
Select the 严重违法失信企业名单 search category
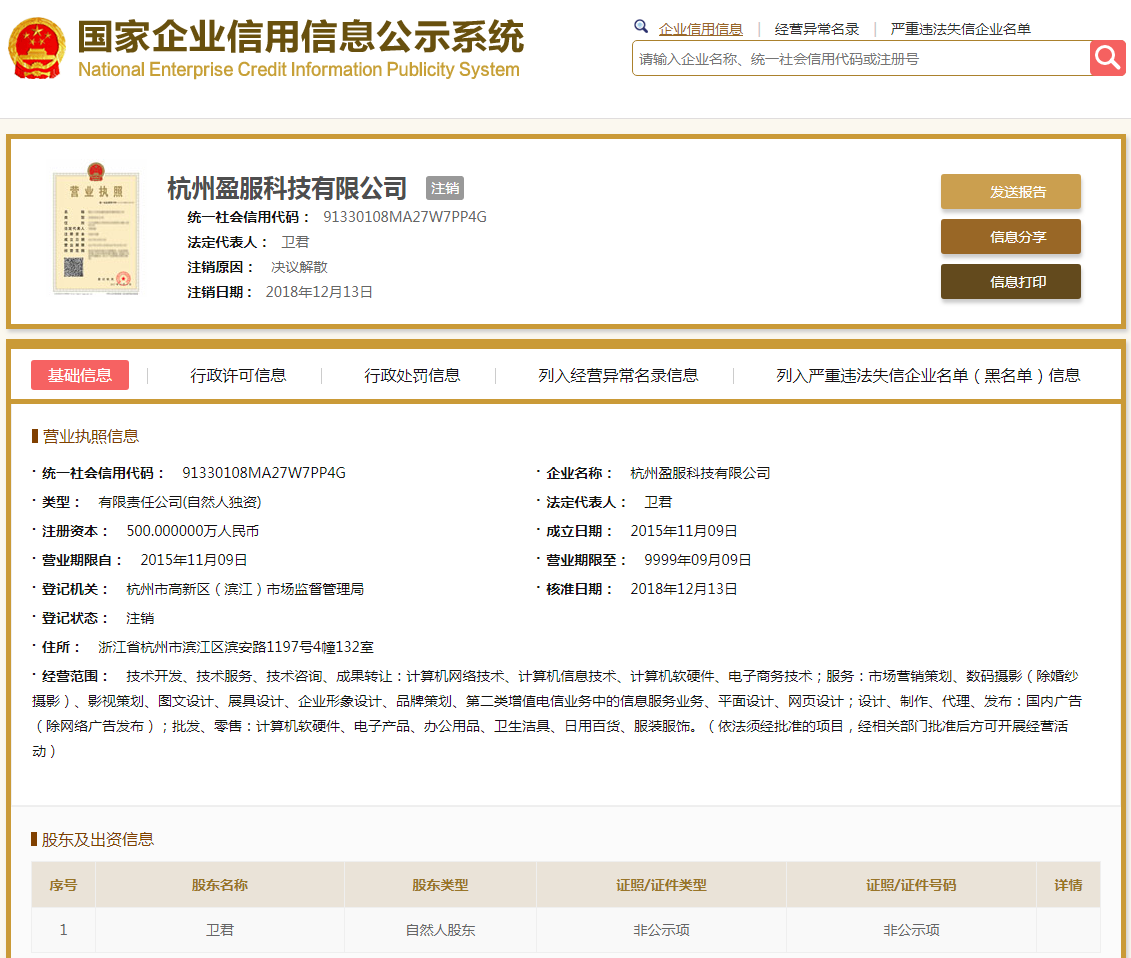pos(960,29)
